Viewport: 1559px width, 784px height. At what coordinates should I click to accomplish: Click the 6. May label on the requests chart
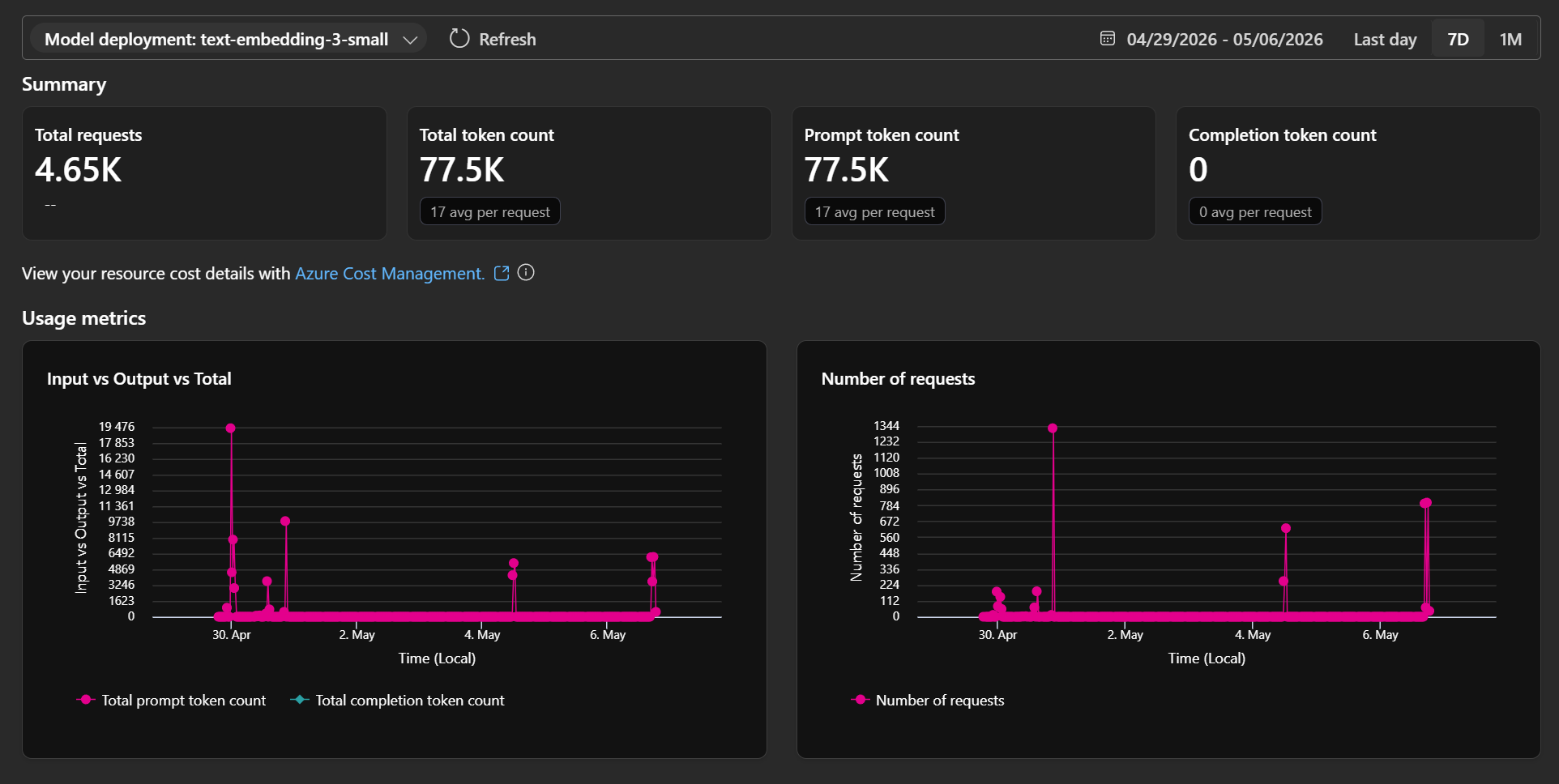pyautogui.click(x=1380, y=635)
